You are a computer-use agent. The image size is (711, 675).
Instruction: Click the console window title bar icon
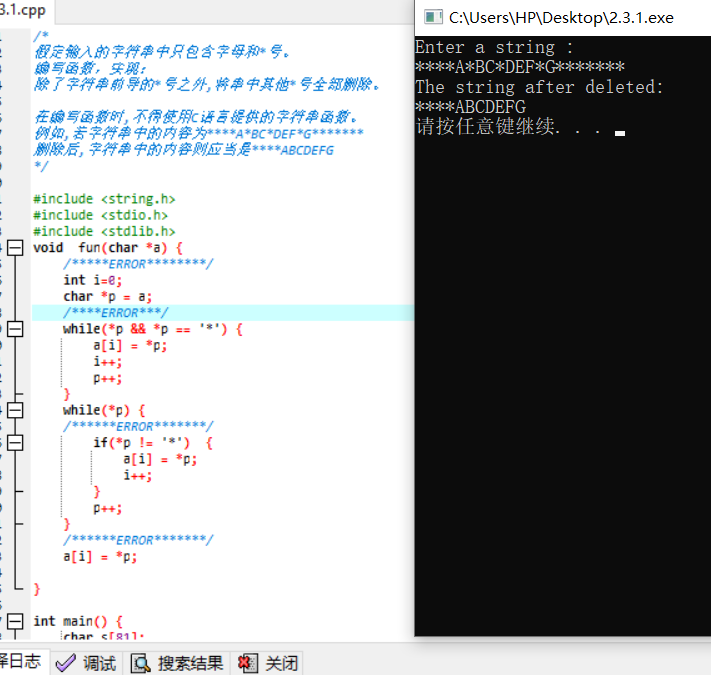click(x=433, y=17)
